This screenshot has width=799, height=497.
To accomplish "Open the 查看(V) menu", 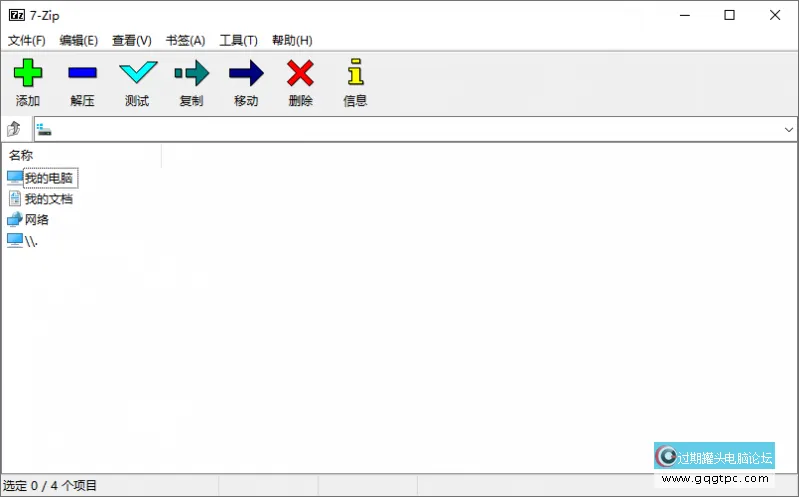I will pos(132,40).
